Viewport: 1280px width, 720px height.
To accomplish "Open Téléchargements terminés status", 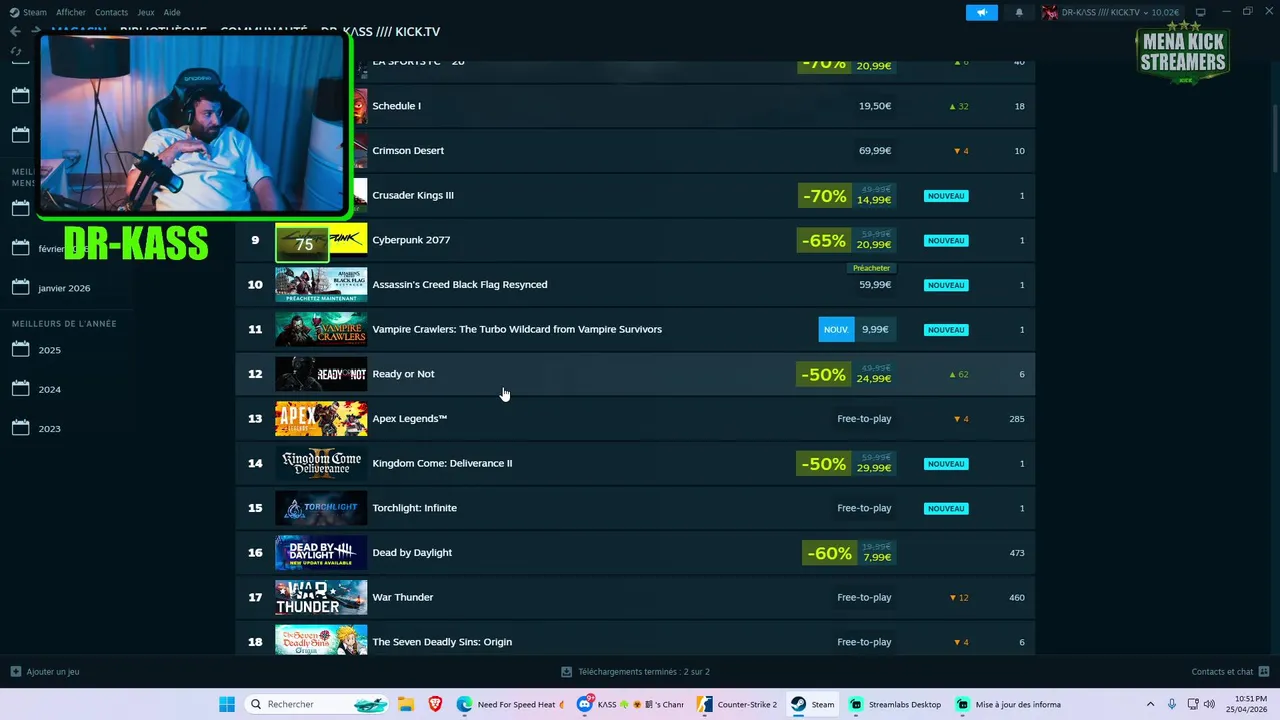I will 636,672.
